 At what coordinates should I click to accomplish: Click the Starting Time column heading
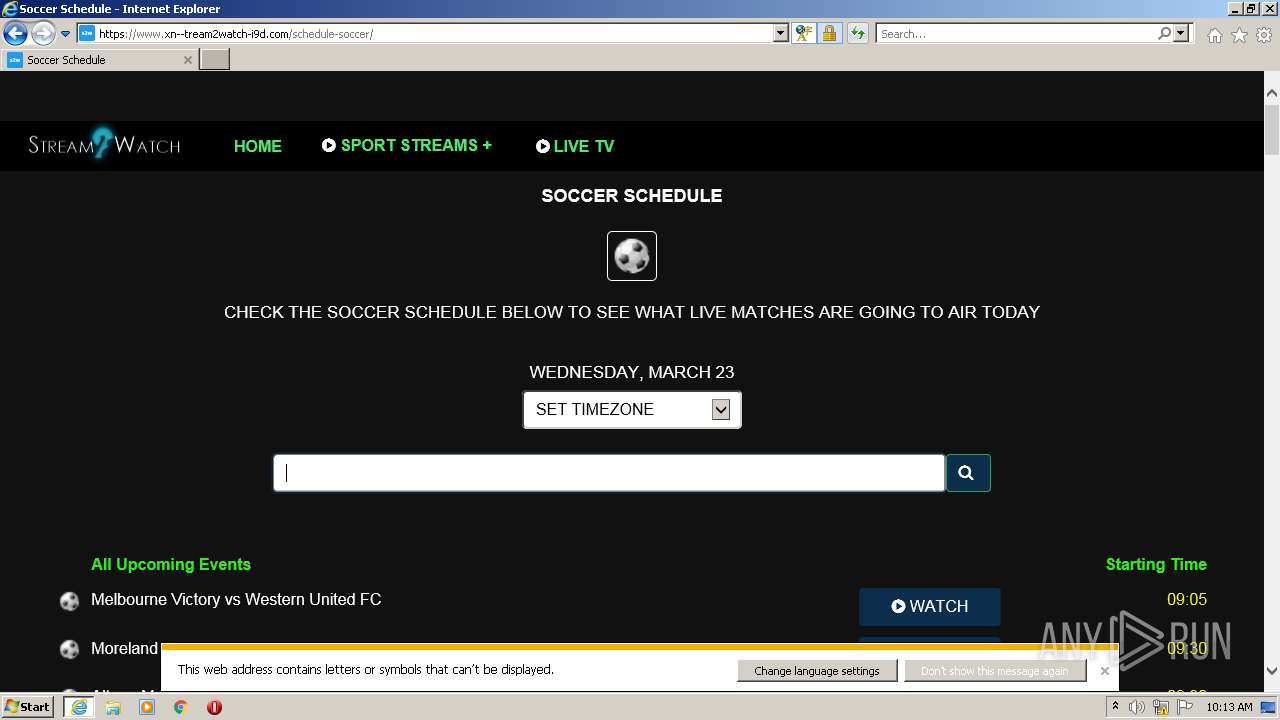point(1156,564)
